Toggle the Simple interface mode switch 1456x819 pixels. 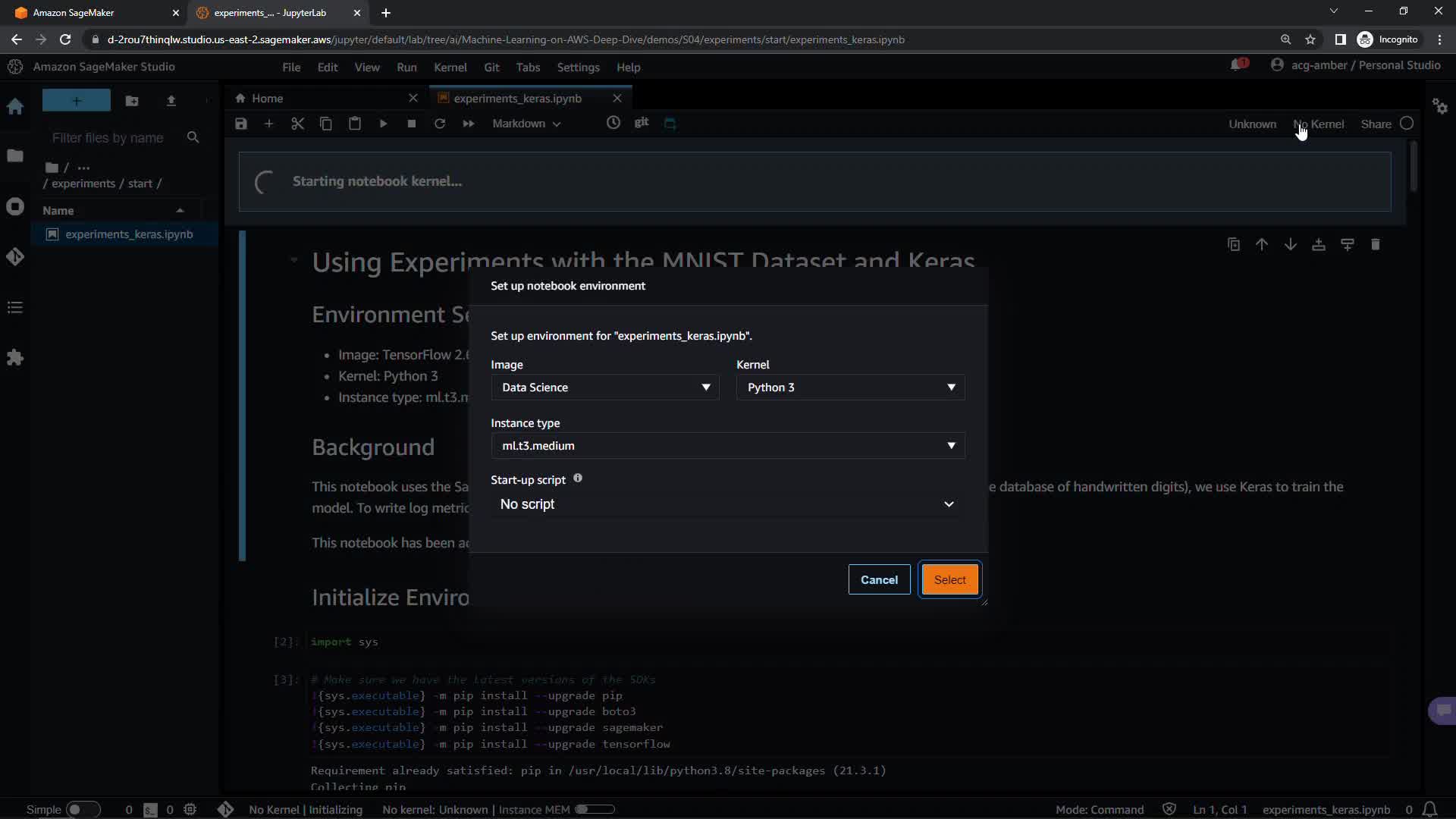82,809
